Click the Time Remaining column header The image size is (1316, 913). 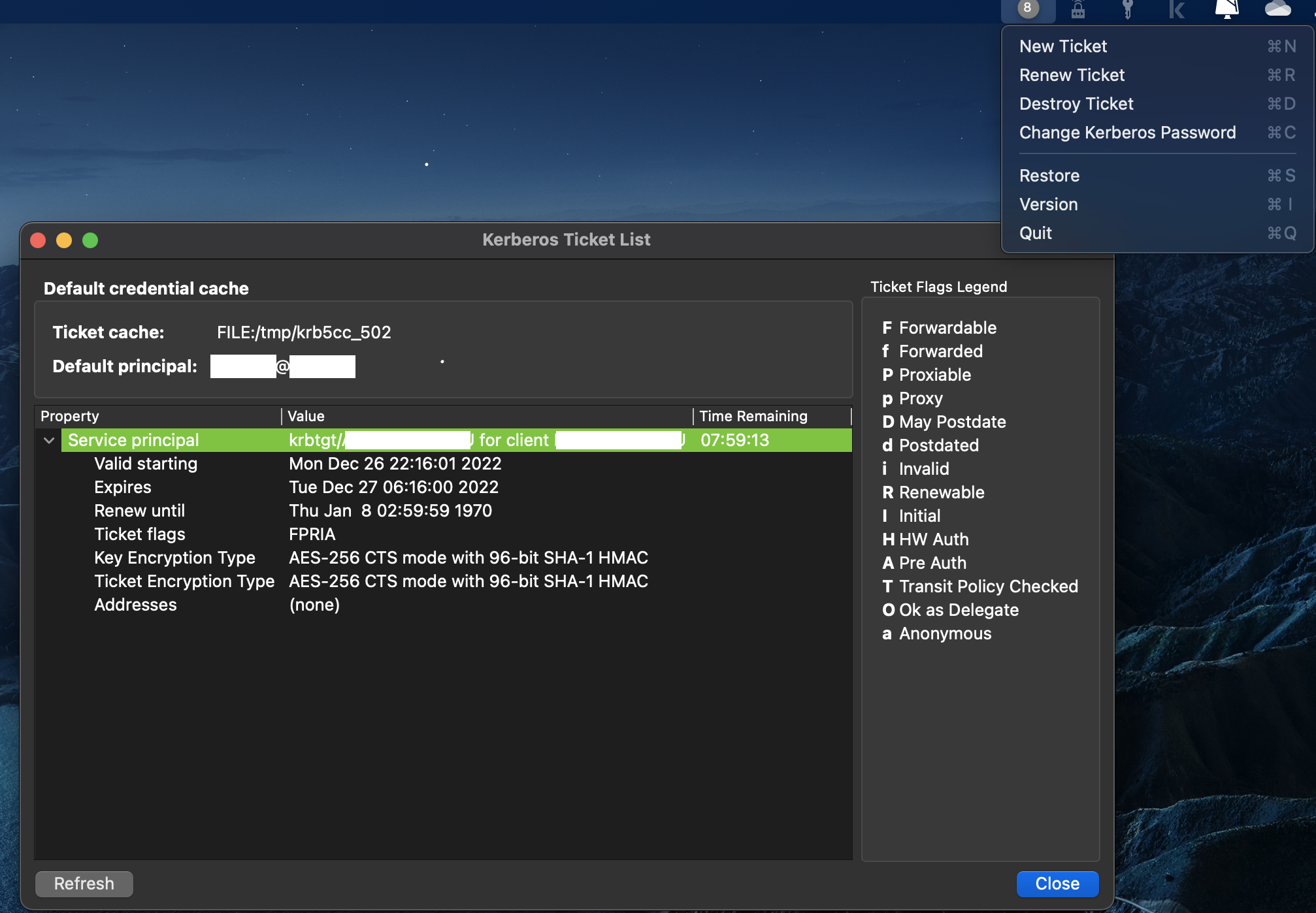point(753,416)
